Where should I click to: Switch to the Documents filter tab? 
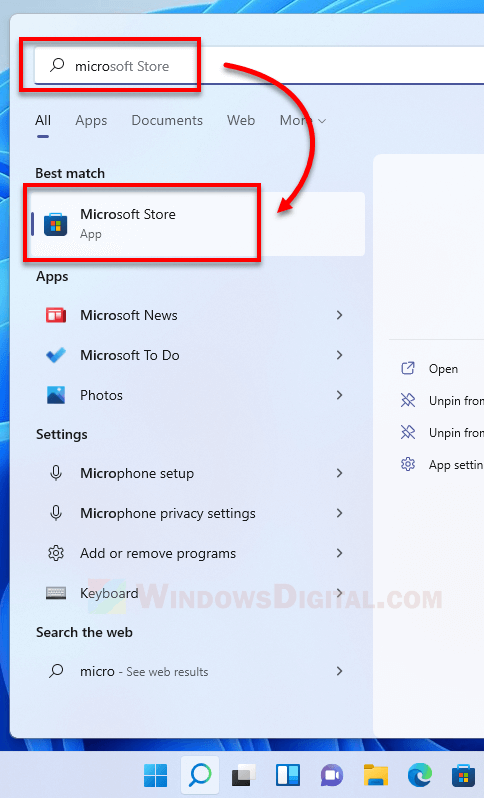tap(167, 121)
